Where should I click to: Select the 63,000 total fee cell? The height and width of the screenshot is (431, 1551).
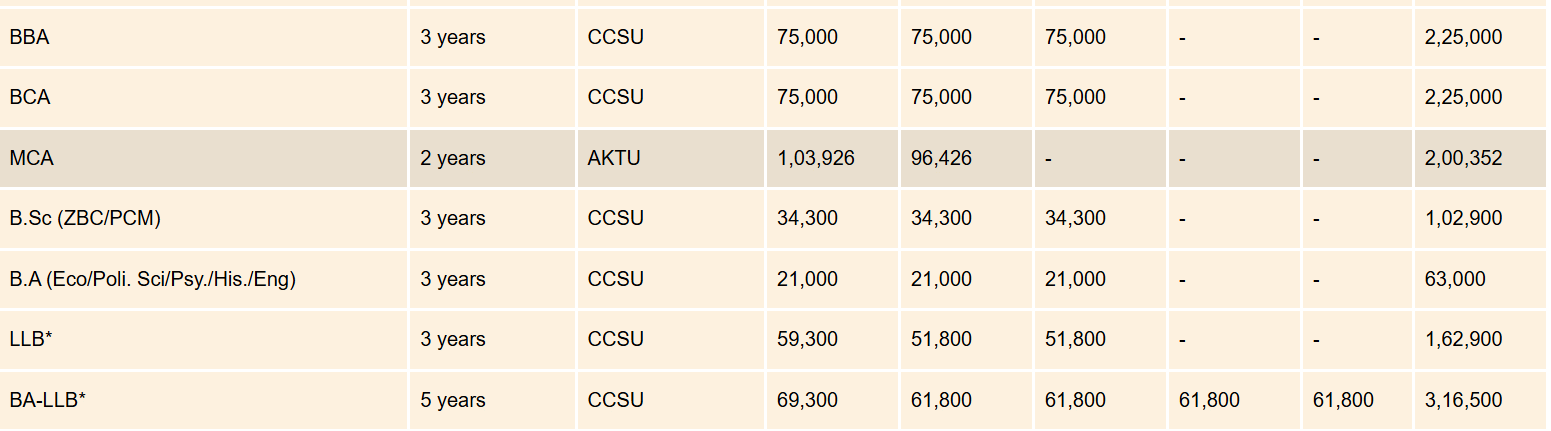(1455, 280)
